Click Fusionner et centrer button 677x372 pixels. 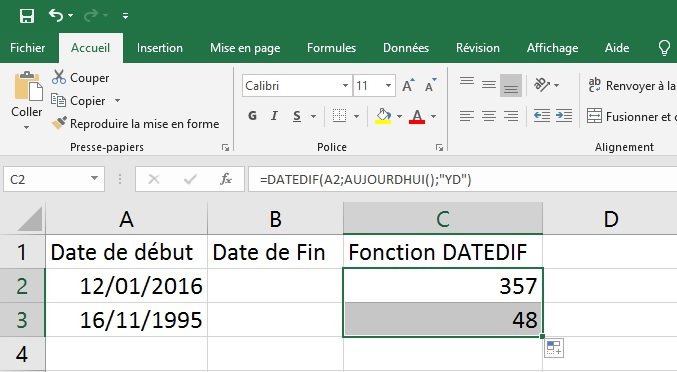[631, 116]
